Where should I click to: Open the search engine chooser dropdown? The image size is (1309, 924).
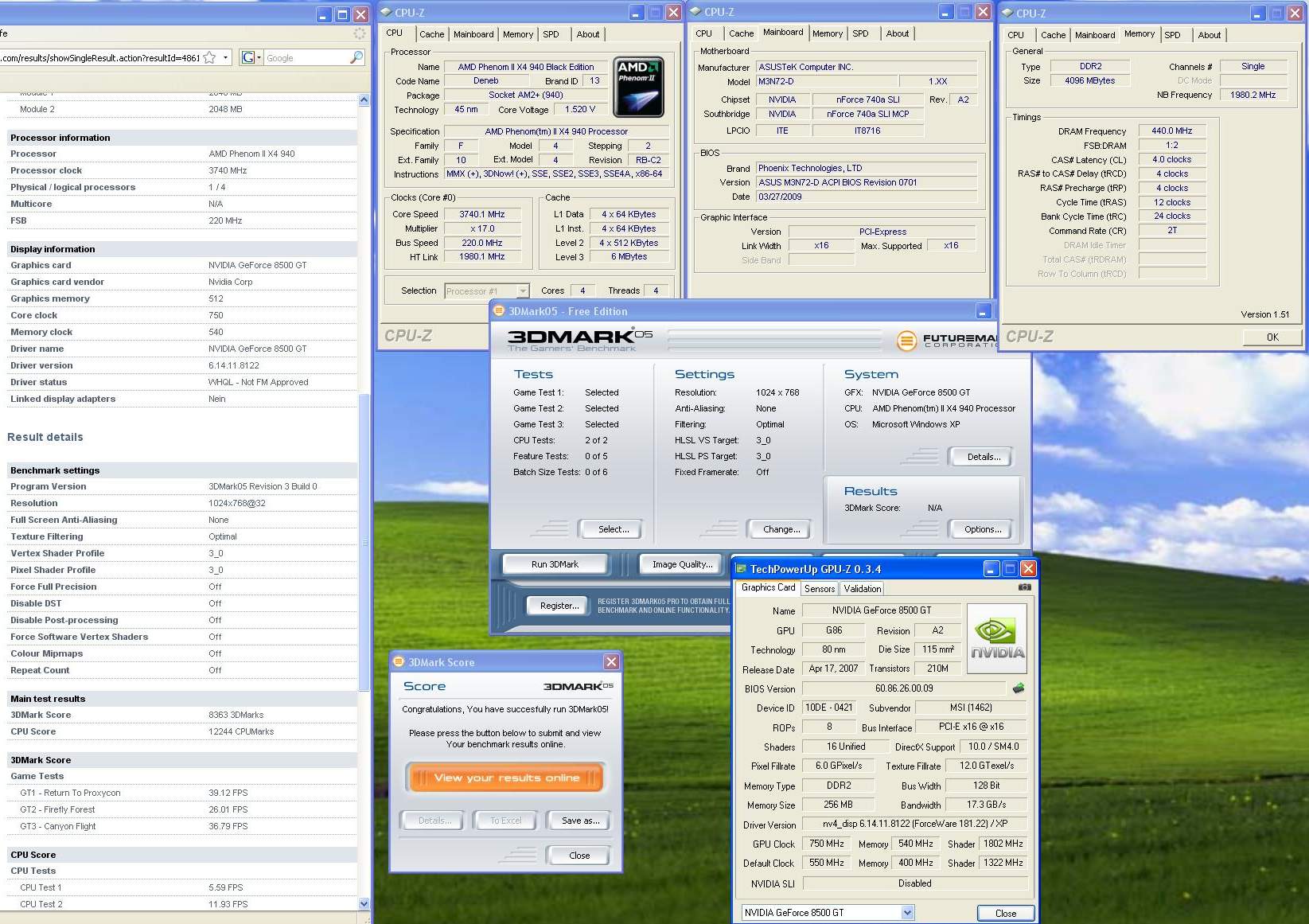259,57
